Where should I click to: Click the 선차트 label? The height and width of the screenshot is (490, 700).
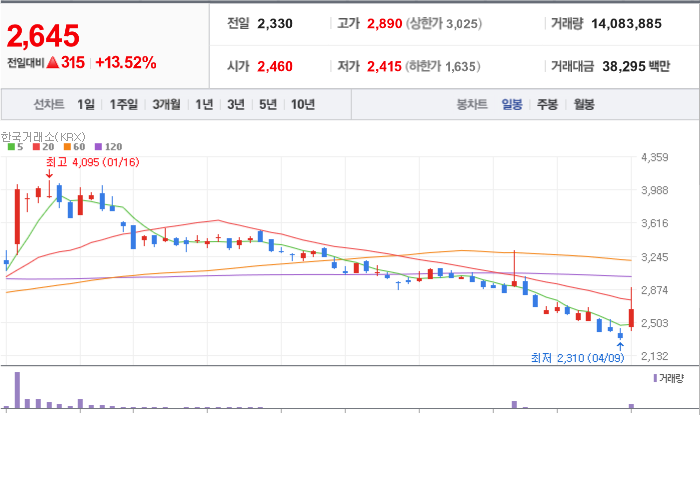pyautogui.click(x=49, y=104)
